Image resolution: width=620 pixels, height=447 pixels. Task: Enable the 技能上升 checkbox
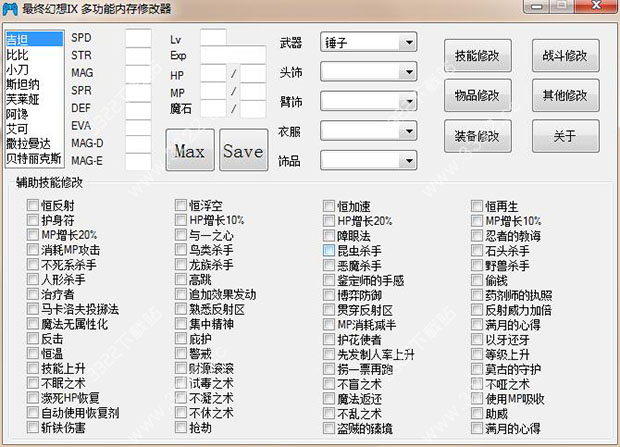coord(33,368)
